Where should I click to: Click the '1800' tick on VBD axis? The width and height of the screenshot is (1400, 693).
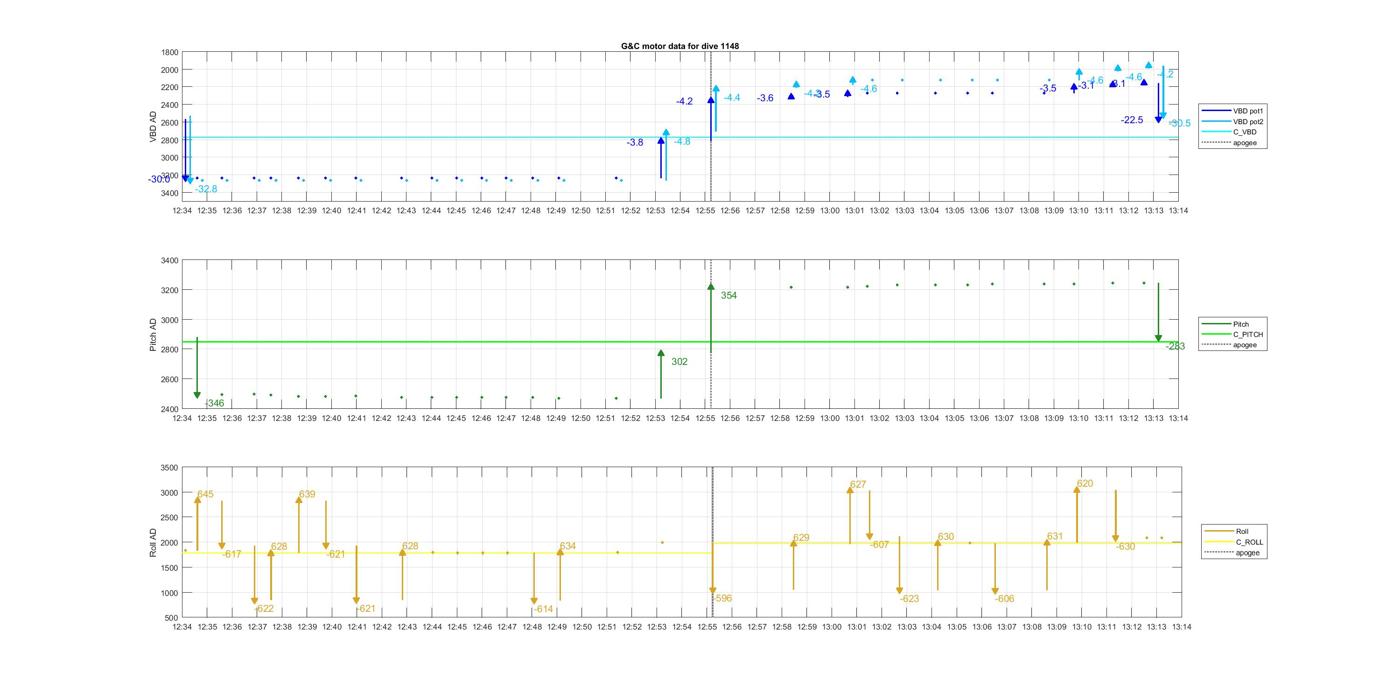170,52
